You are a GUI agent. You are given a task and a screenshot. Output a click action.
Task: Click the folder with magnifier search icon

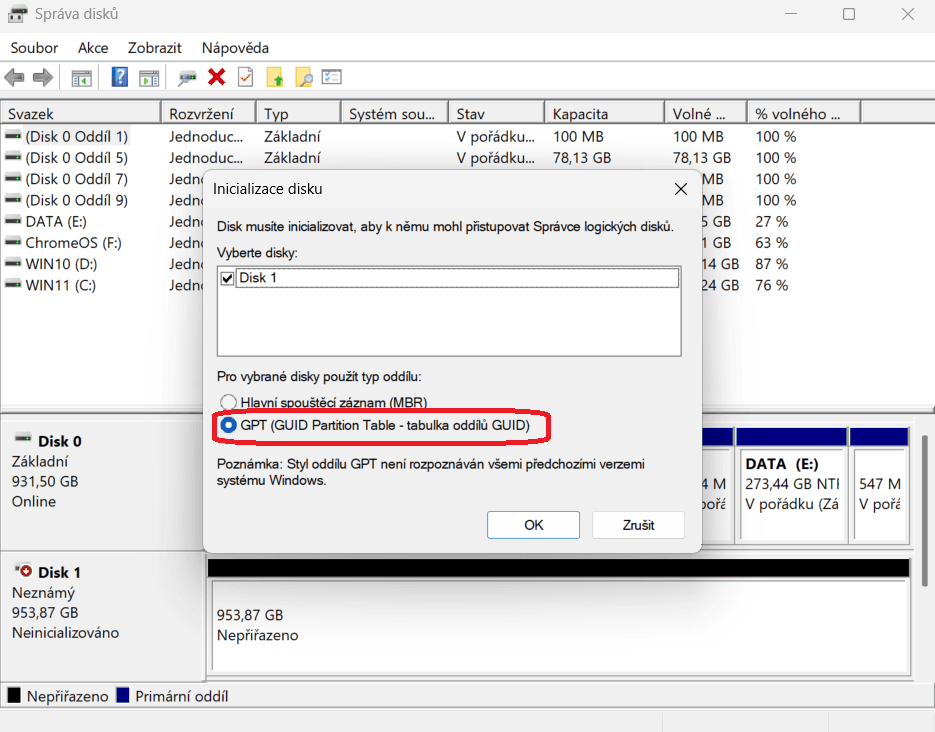point(303,77)
